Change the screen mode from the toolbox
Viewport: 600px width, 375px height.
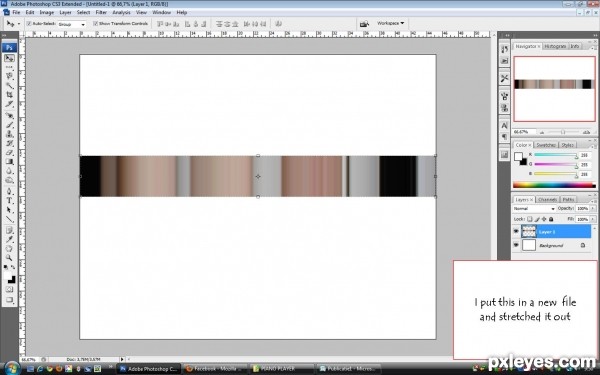(x=9, y=300)
